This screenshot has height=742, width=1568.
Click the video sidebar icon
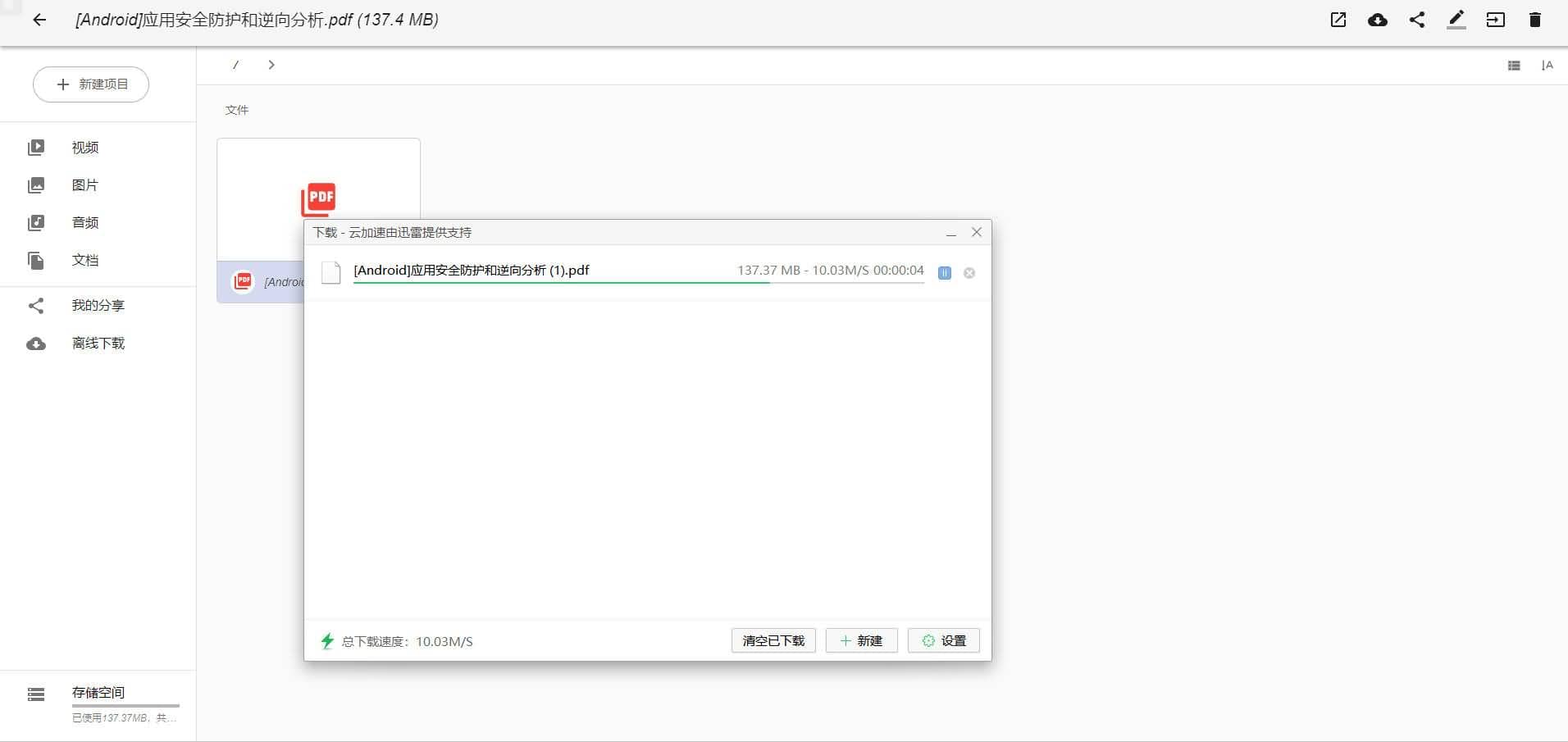click(x=36, y=148)
